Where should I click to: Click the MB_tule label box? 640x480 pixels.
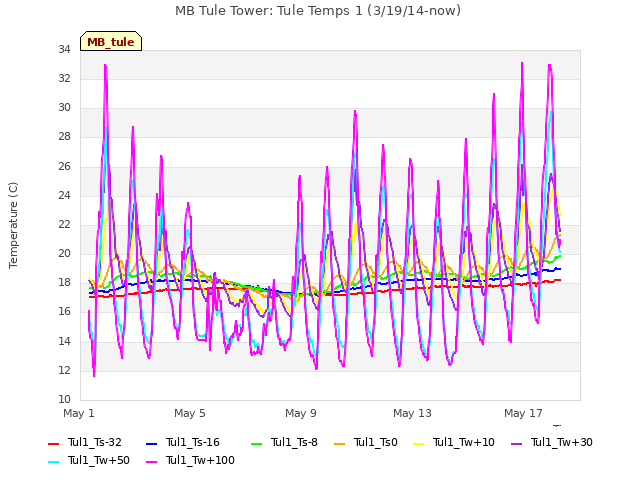pyautogui.click(x=111, y=41)
